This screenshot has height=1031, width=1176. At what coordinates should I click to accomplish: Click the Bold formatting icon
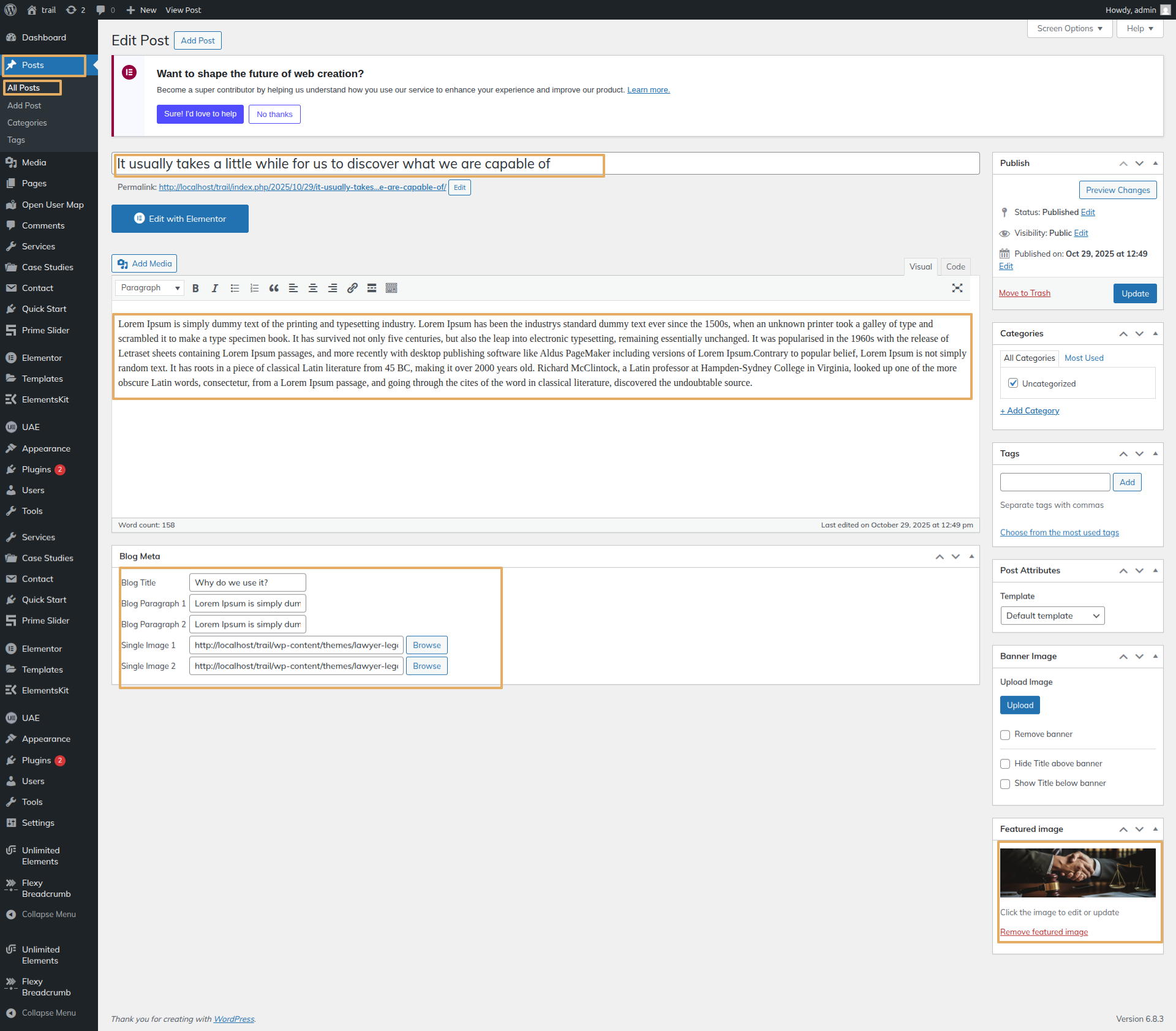[x=195, y=288]
